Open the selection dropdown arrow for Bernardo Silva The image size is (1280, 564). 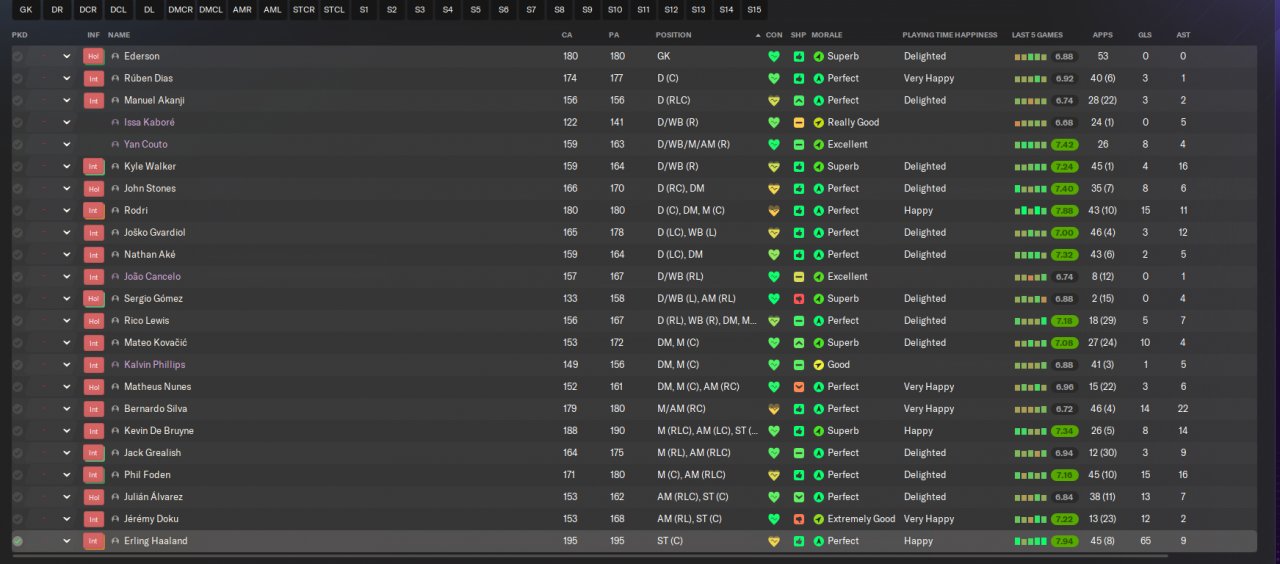(67, 409)
